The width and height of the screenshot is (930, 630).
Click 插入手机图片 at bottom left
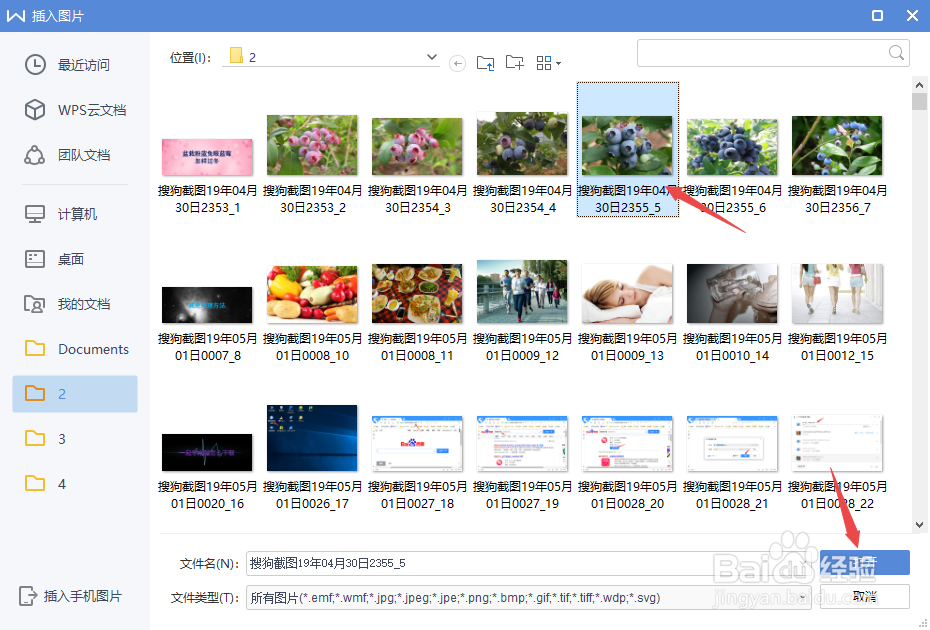[x=73, y=595]
